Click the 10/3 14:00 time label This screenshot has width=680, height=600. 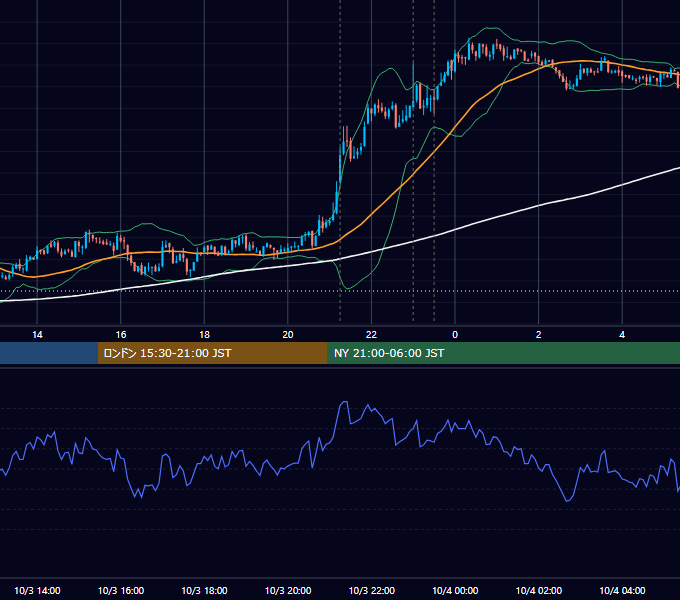point(37,590)
